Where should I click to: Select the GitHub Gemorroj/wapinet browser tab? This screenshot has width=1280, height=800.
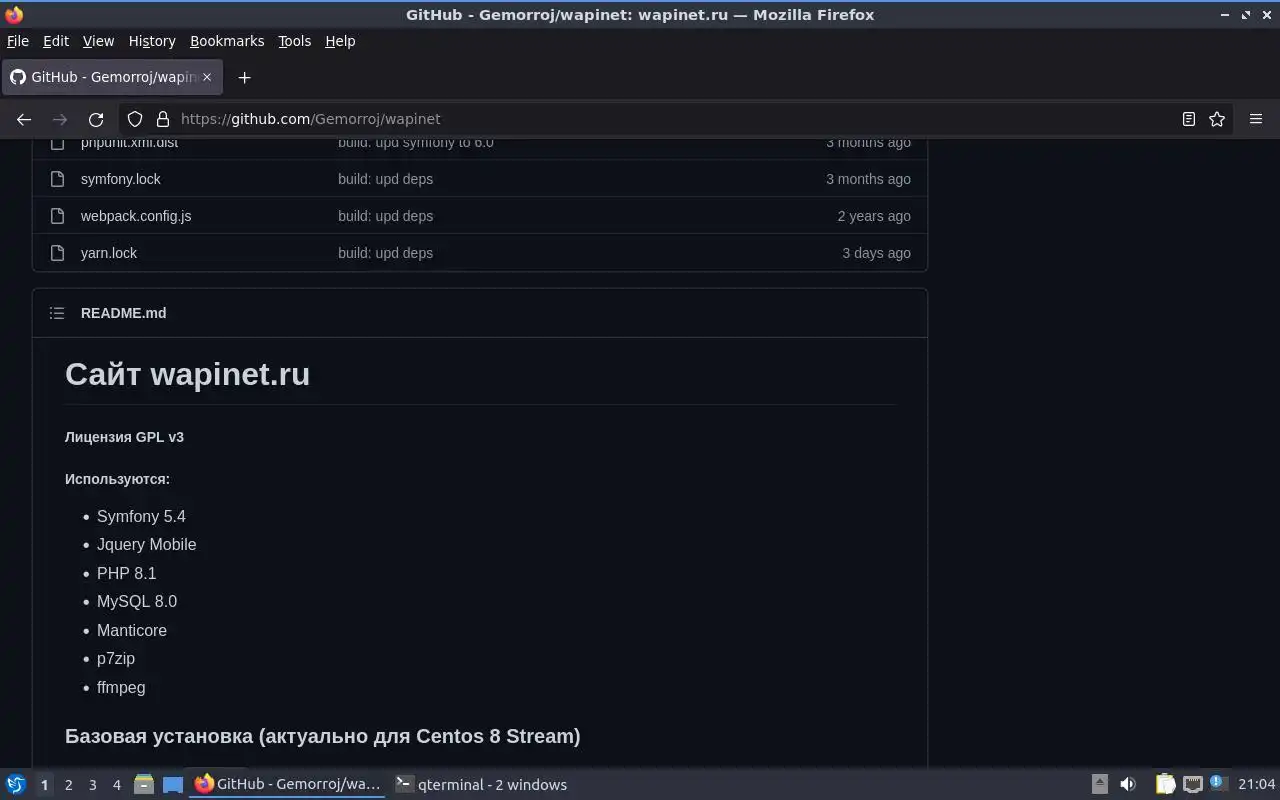point(110,77)
